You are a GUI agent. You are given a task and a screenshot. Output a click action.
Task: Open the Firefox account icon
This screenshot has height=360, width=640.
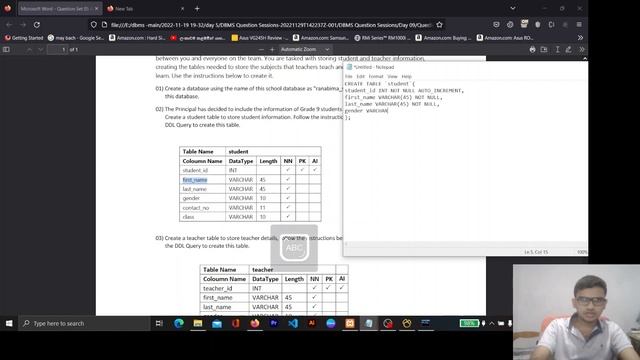click(510, 24)
